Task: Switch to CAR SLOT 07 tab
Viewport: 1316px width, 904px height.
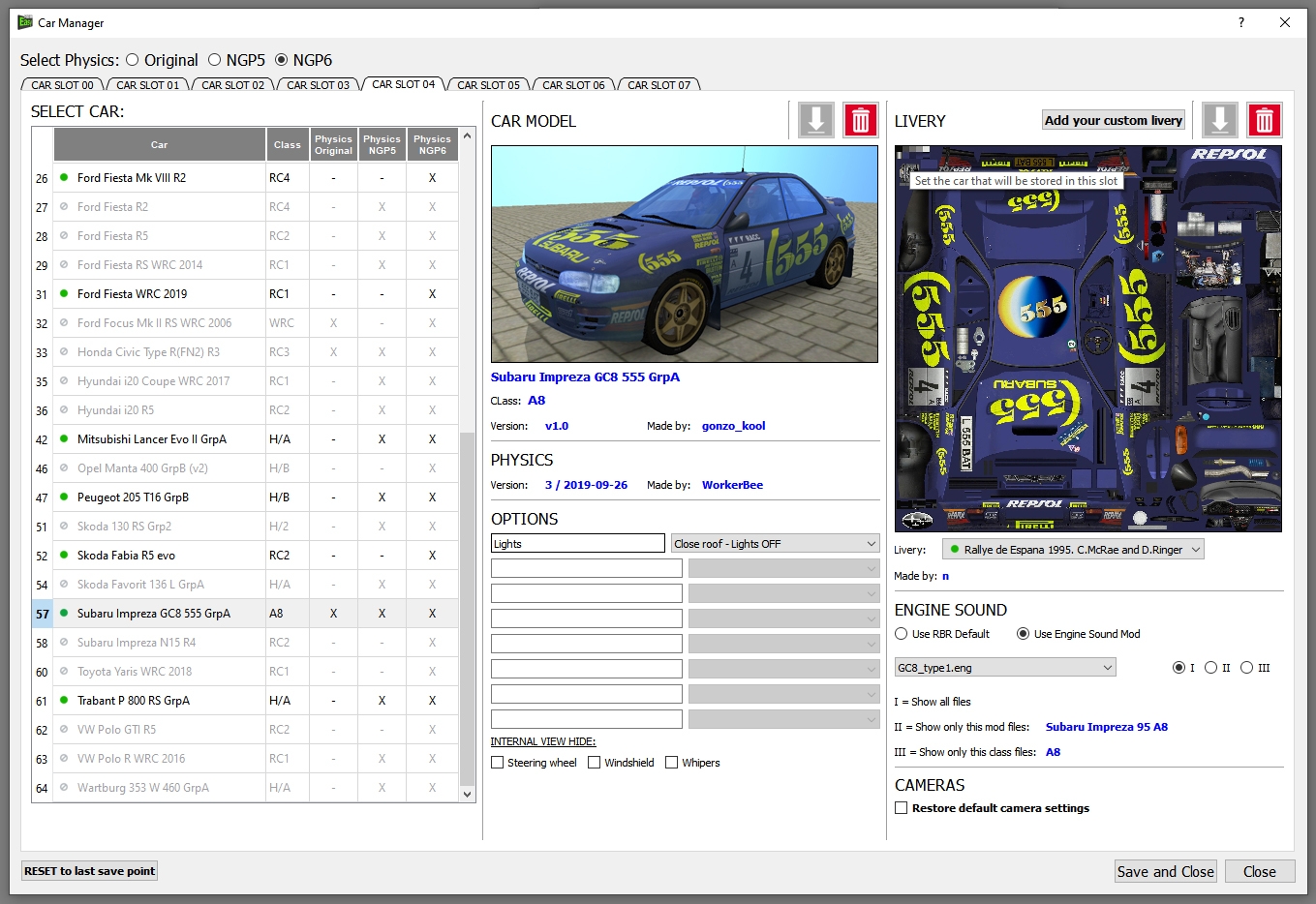Action: 658,85
